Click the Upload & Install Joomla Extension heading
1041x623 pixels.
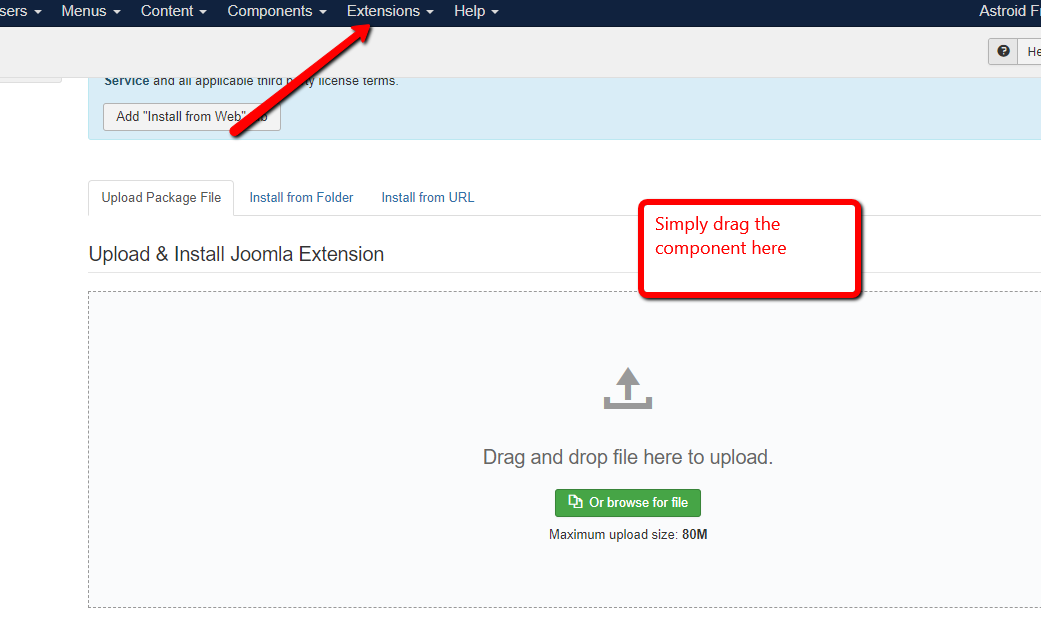(236, 254)
